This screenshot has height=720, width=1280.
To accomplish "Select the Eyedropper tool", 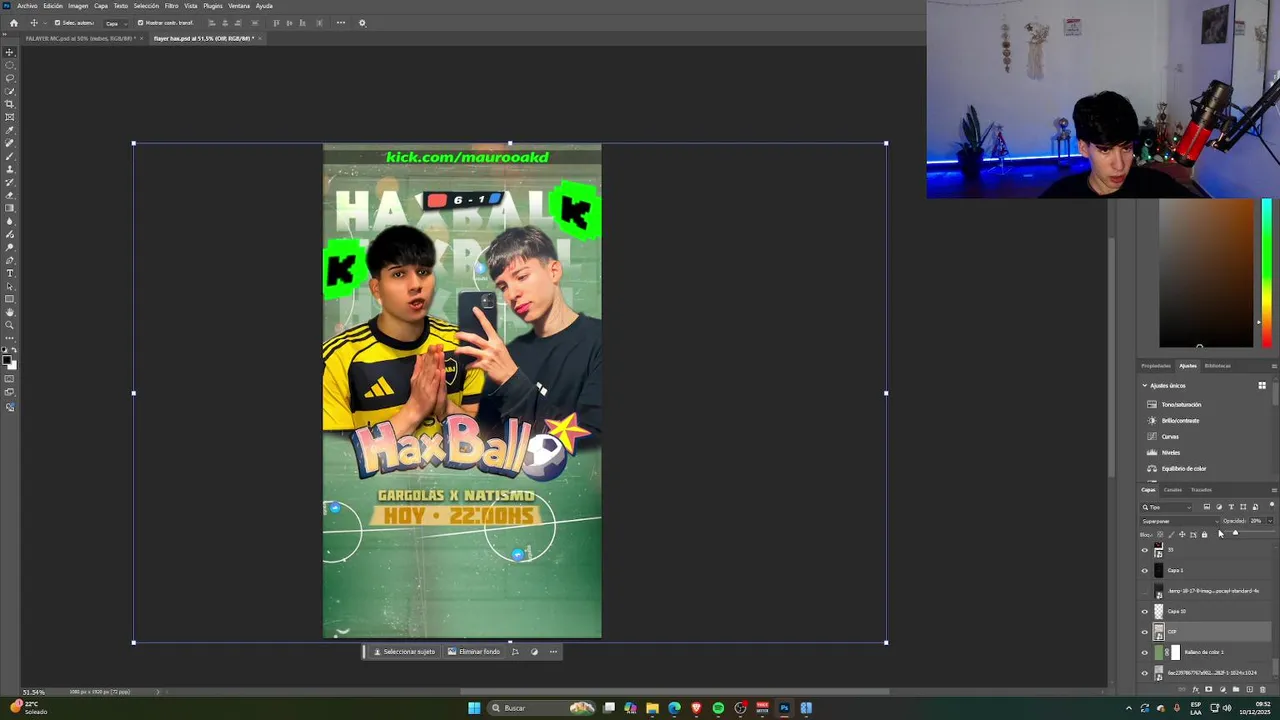I will (x=10, y=130).
